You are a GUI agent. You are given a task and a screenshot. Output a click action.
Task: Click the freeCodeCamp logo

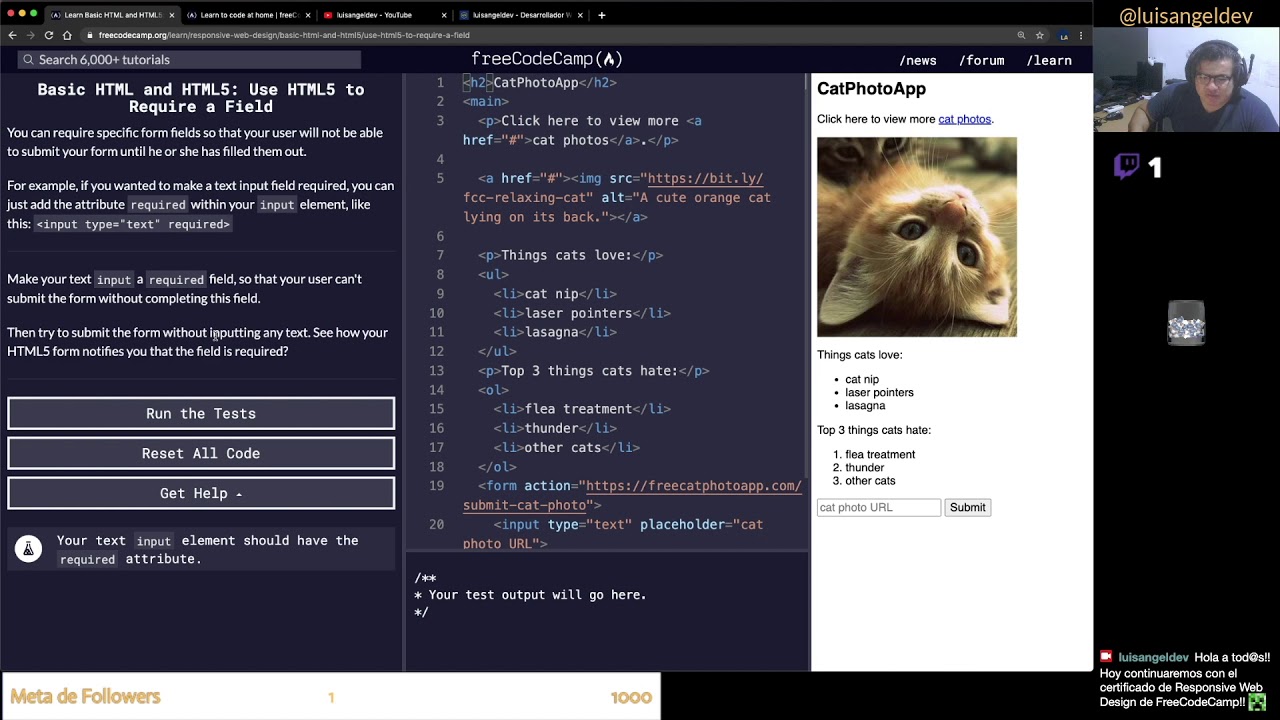546,59
